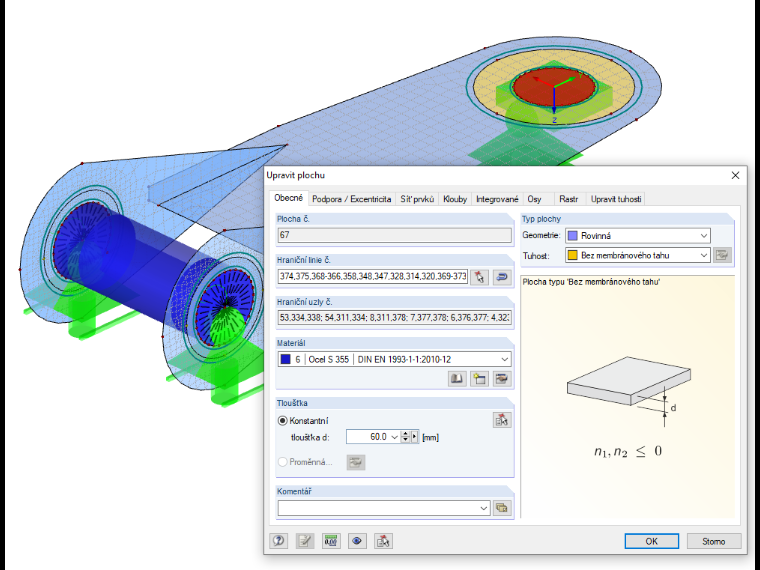Open the Rastr tab
Viewport: 760px width, 570px height.
[x=569, y=199]
